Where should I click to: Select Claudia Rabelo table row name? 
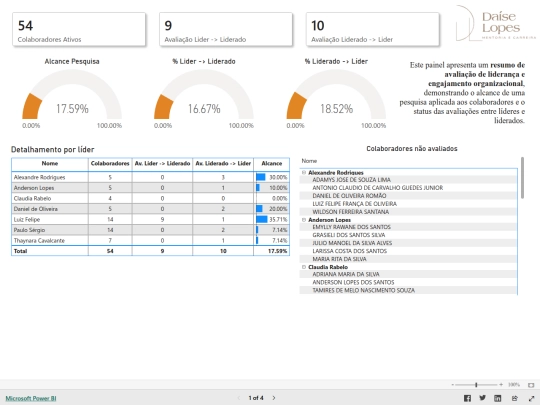[x=32, y=198]
